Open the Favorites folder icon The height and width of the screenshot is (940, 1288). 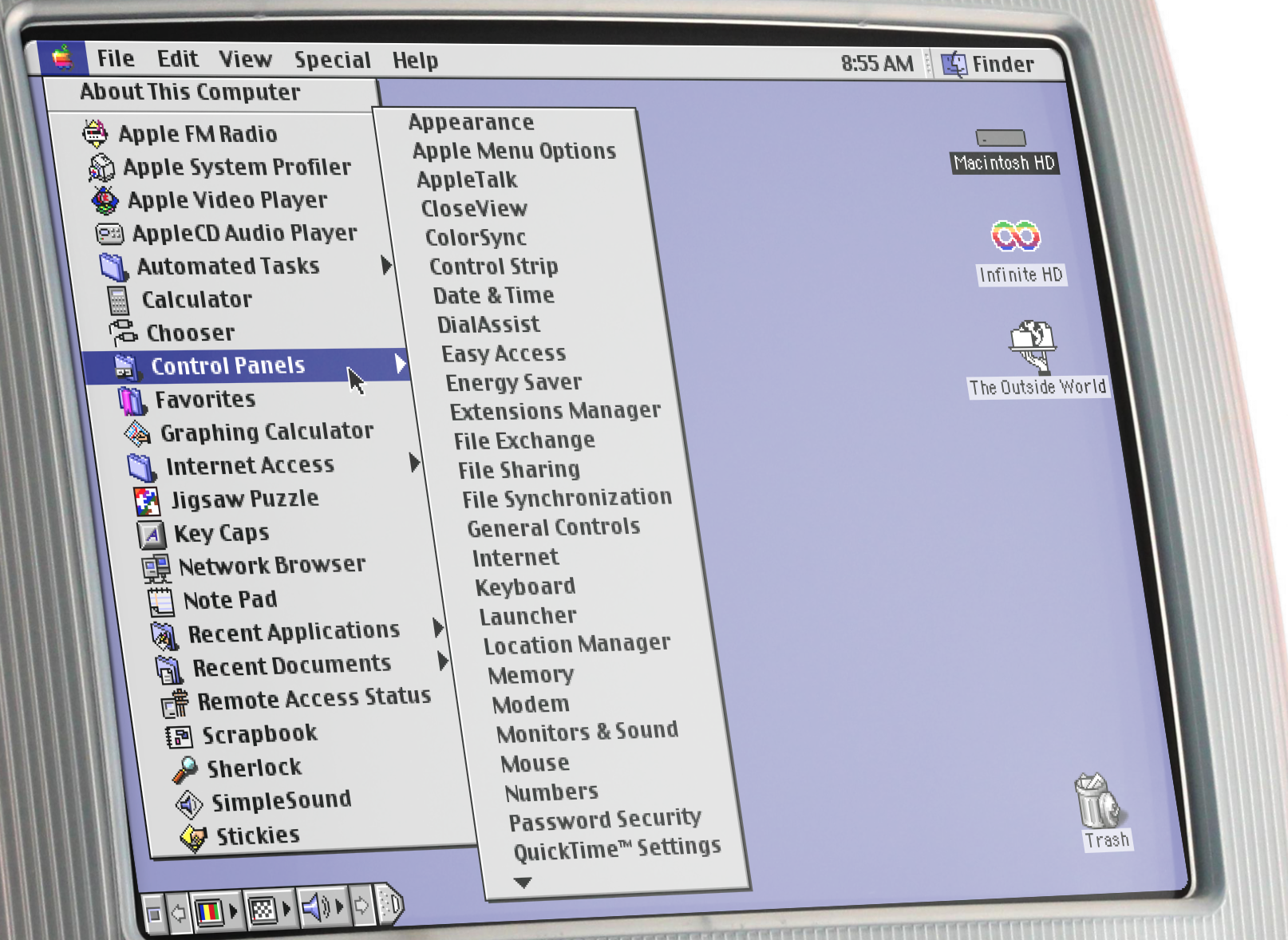pyautogui.click(x=131, y=400)
